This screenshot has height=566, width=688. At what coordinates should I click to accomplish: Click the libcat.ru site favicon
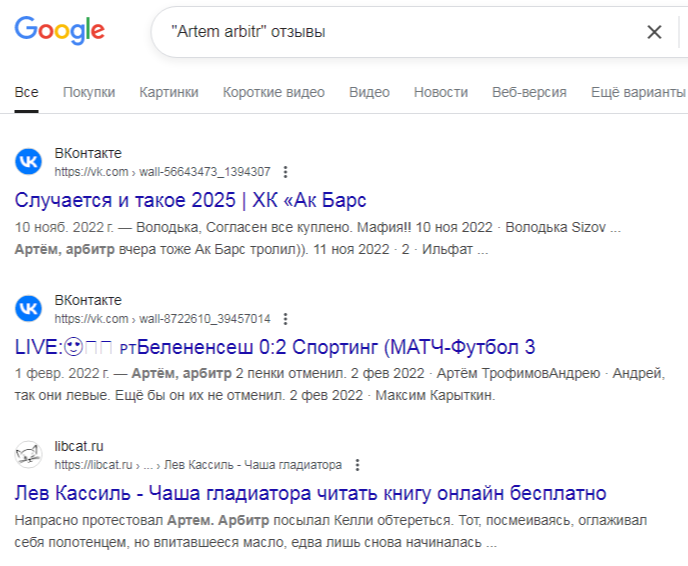tap(29, 456)
